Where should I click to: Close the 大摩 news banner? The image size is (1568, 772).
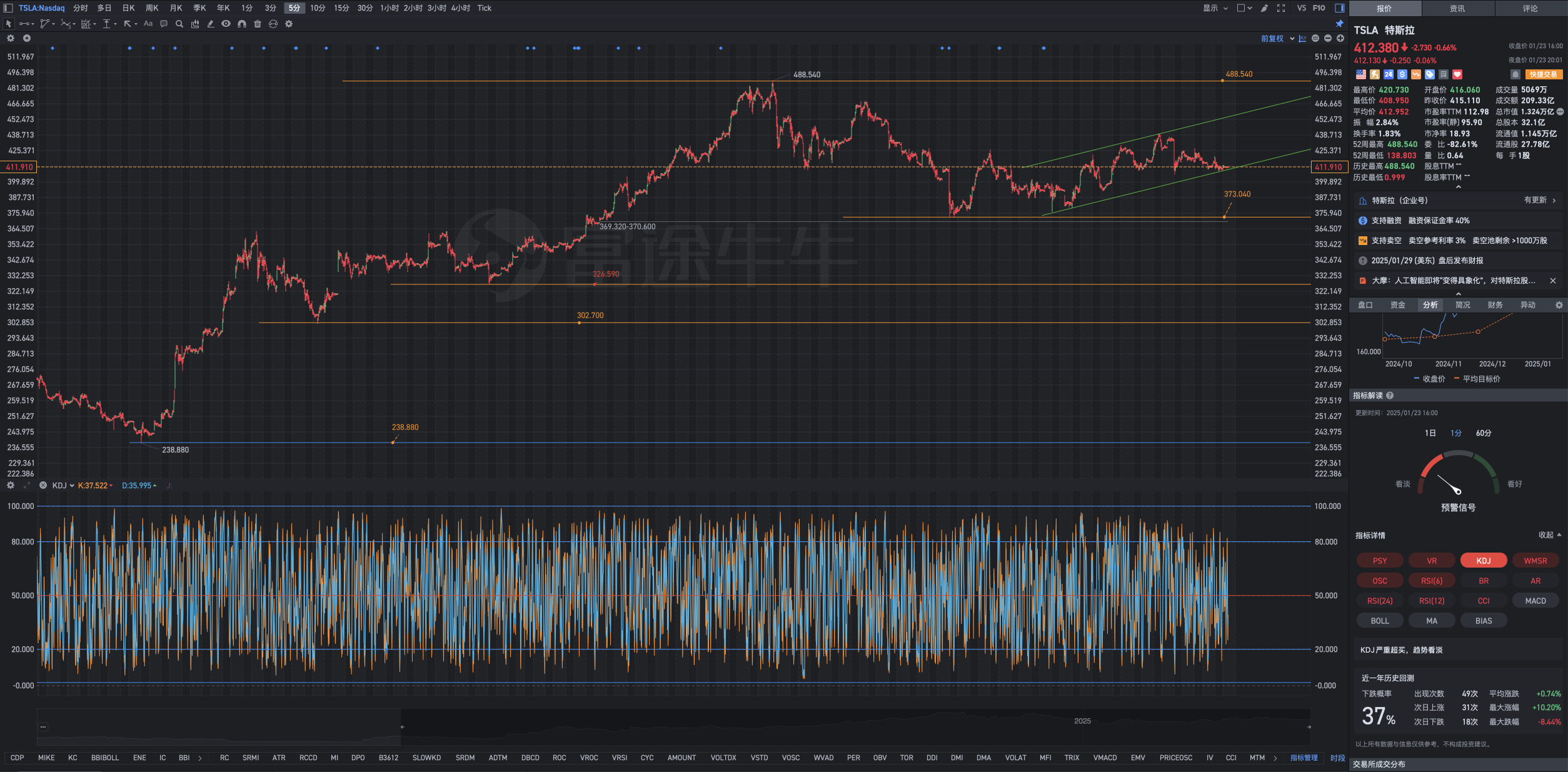click(x=1553, y=281)
